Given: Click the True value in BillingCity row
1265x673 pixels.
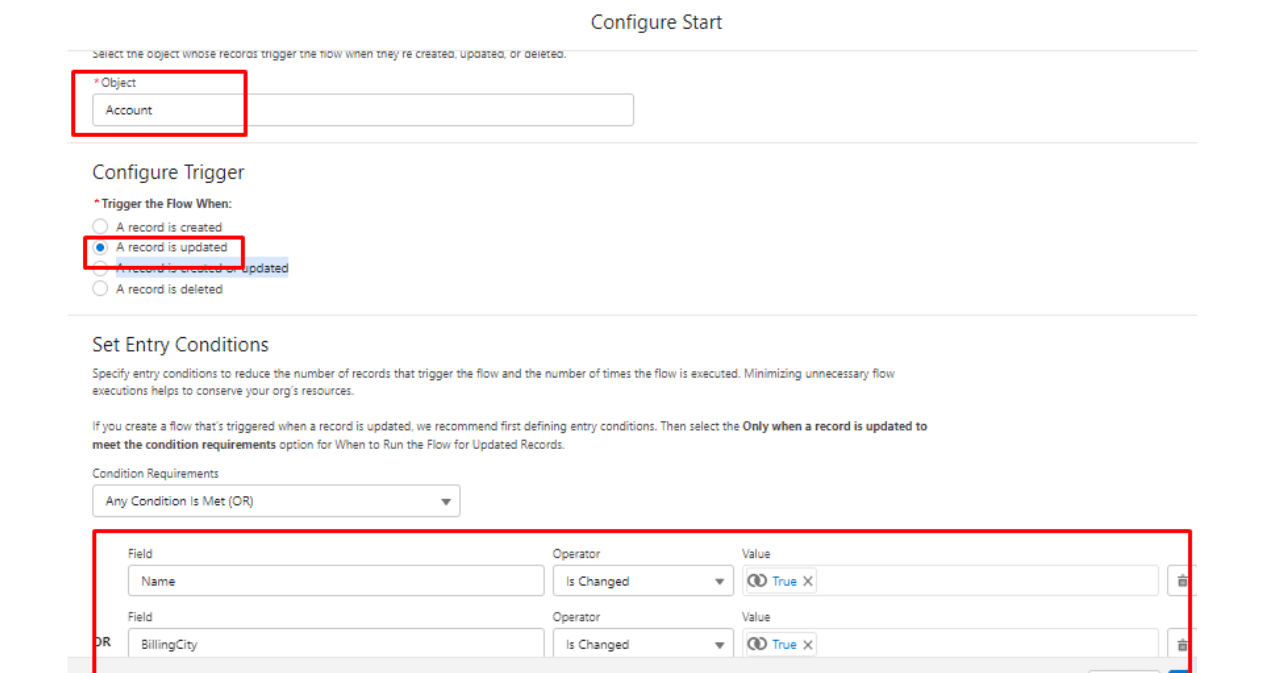Looking at the screenshot, I should 784,645.
